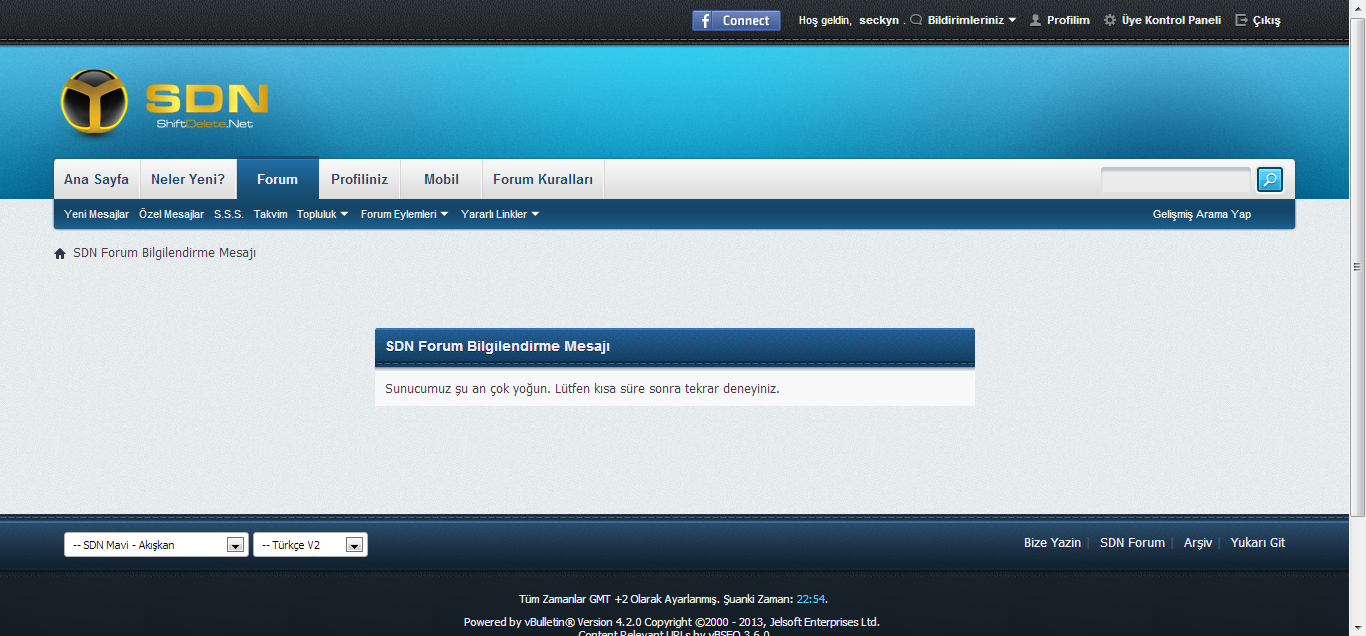The width and height of the screenshot is (1366, 636).
Task: Expand the Yararlı Linkler dropdown menu
Action: point(500,214)
